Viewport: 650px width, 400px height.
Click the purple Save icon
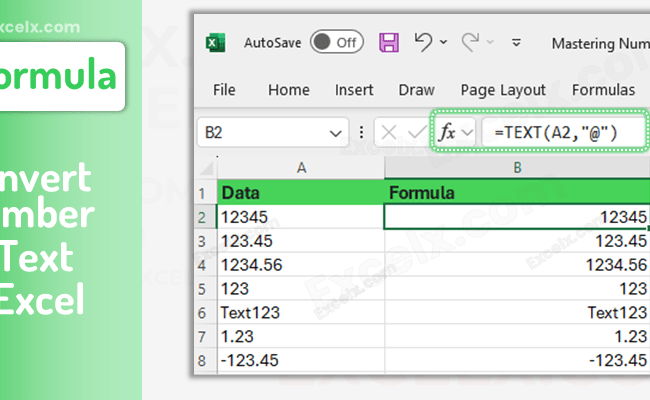(389, 42)
